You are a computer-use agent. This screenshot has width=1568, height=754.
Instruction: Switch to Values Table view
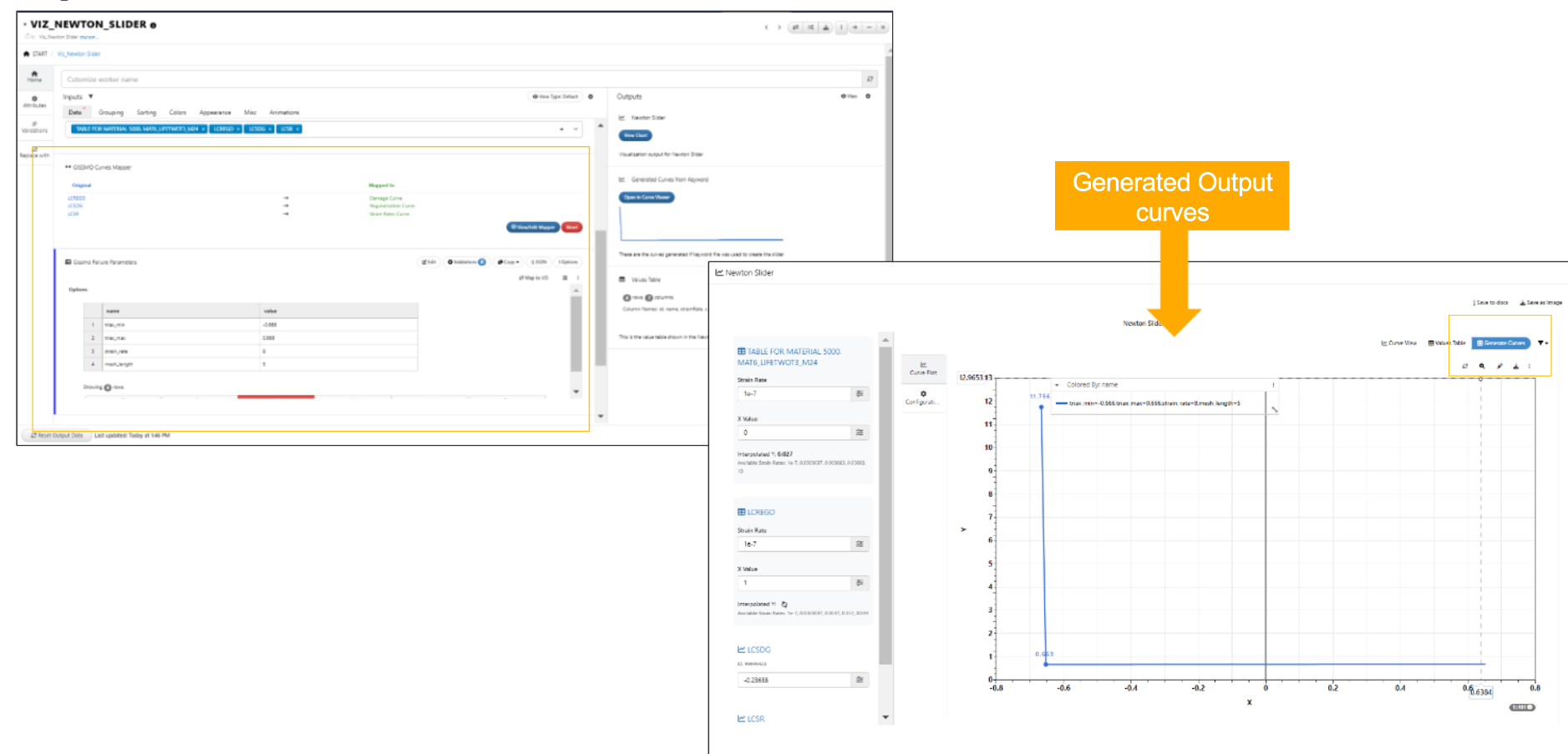(1447, 343)
